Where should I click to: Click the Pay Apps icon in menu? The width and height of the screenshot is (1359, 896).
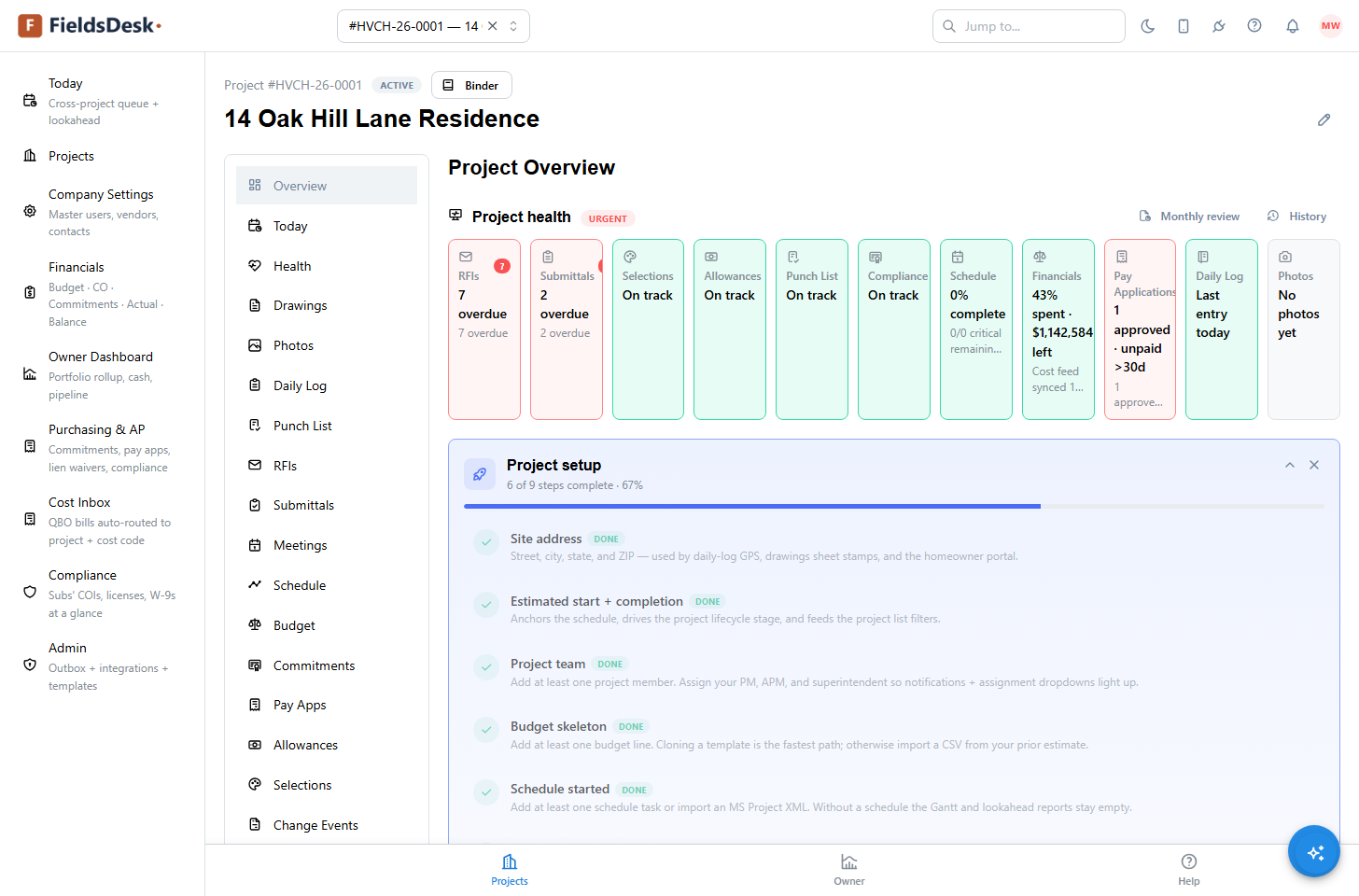[x=255, y=705]
